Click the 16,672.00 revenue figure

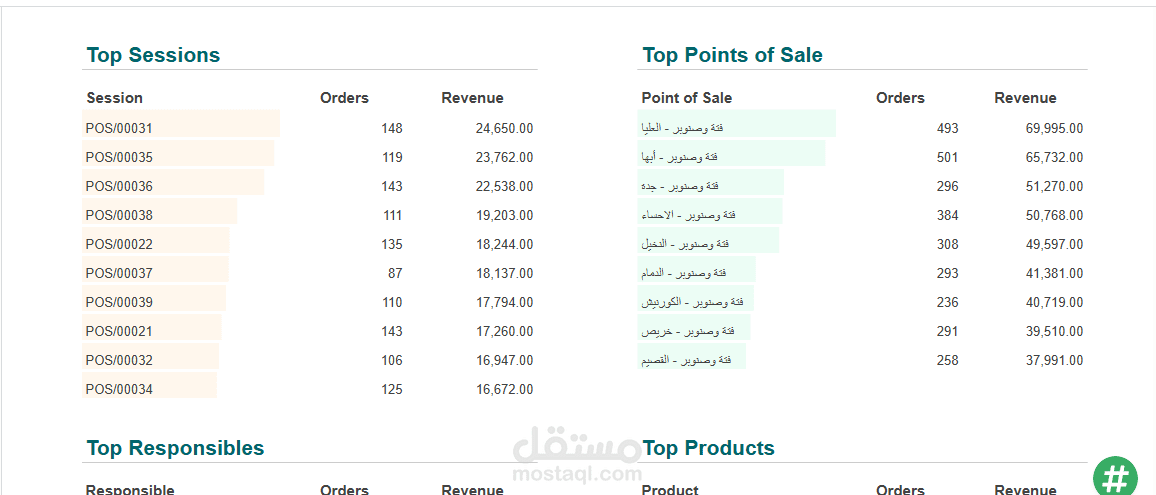[504, 389]
